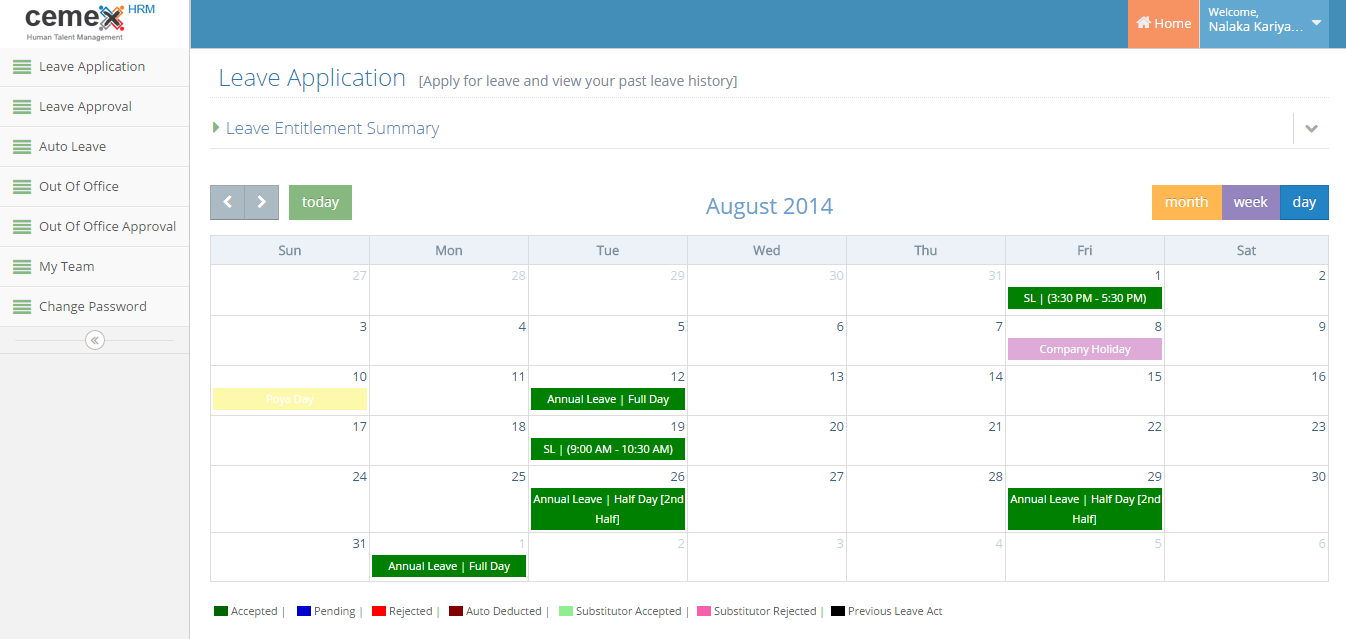Image resolution: width=1346 pixels, height=639 pixels.
Task: Select August 28 date cell
Action: (926, 498)
